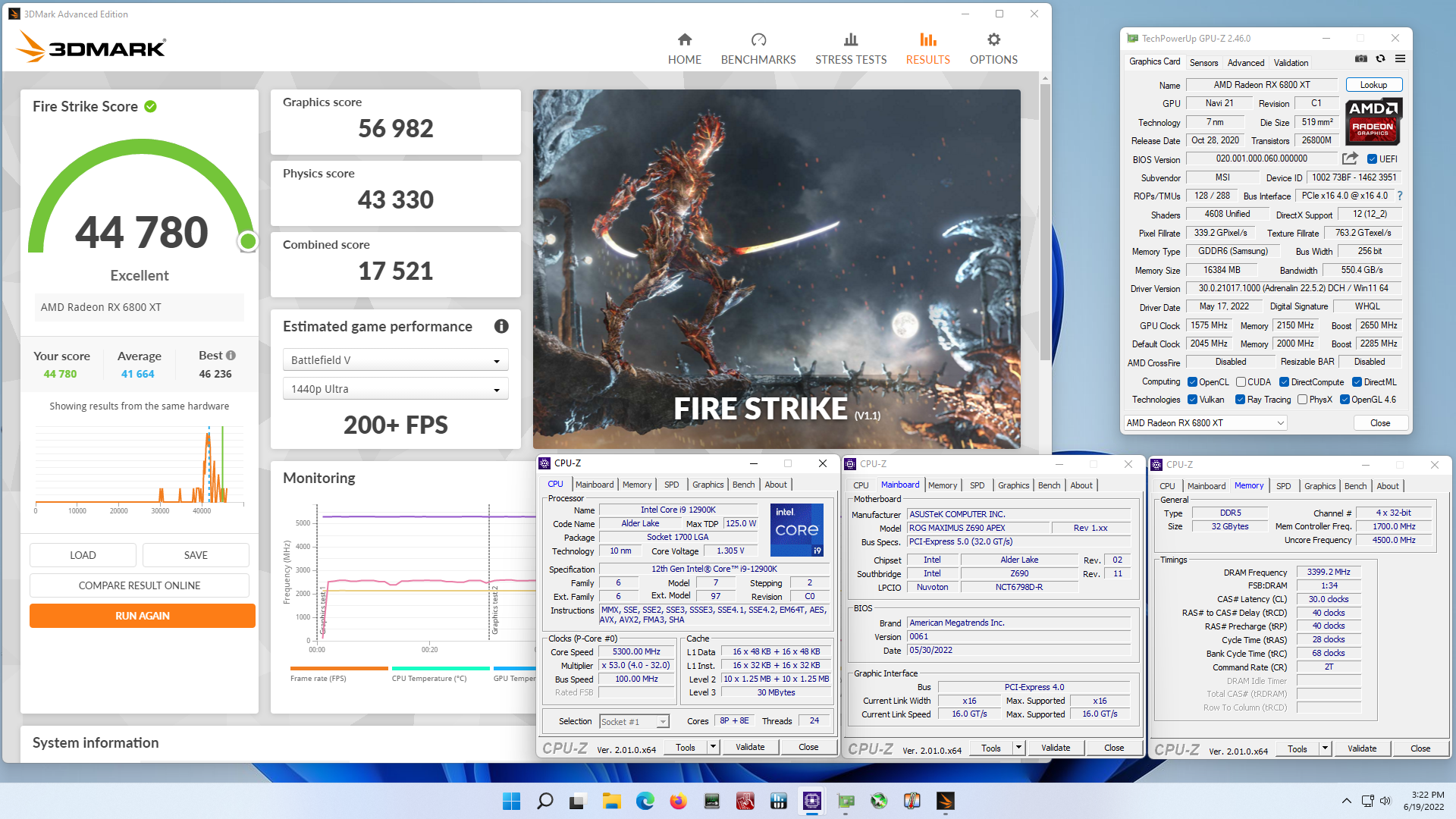Open the SPD tab in CPU-Z Mainboard window
Image resolution: width=1456 pixels, height=819 pixels.
tap(977, 485)
